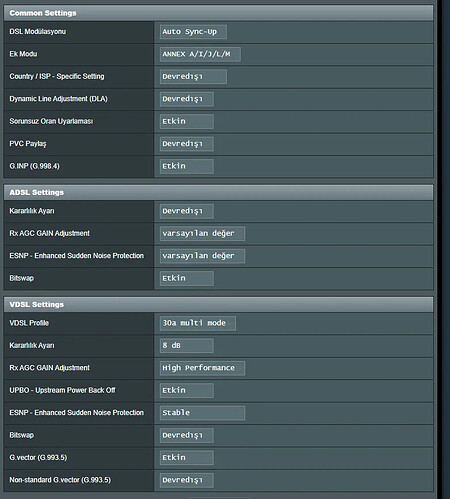Open ADSL ESNP varsayılan değer dropdown

pos(202,256)
